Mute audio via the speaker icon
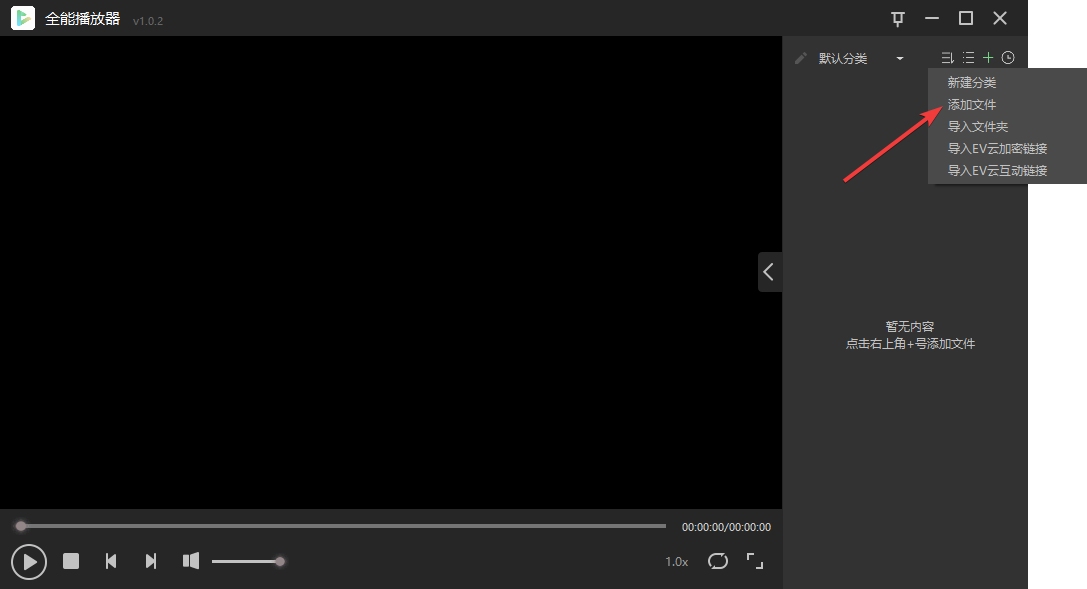The image size is (1087, 589). (x=191, y=561)
